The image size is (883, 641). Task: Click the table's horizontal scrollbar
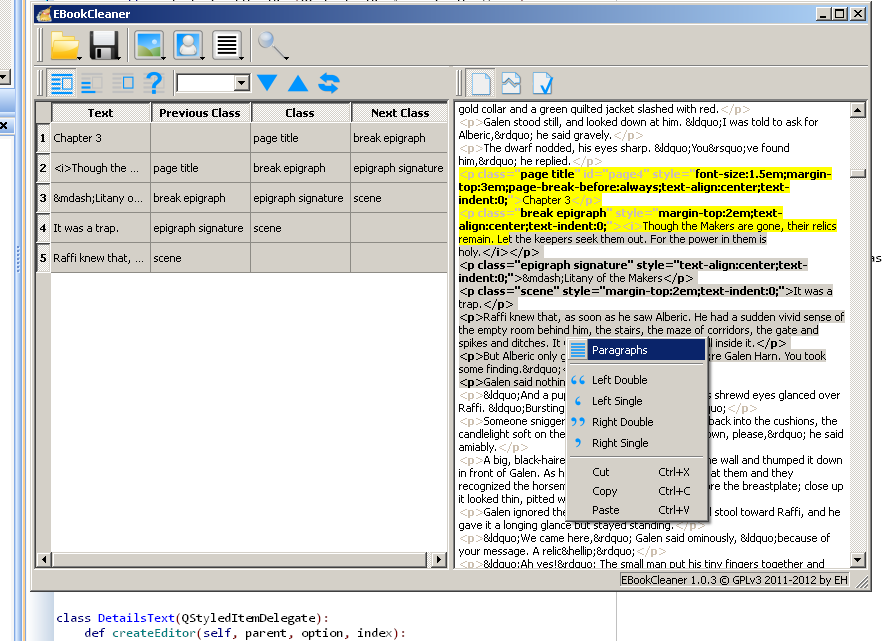[242, 559]
